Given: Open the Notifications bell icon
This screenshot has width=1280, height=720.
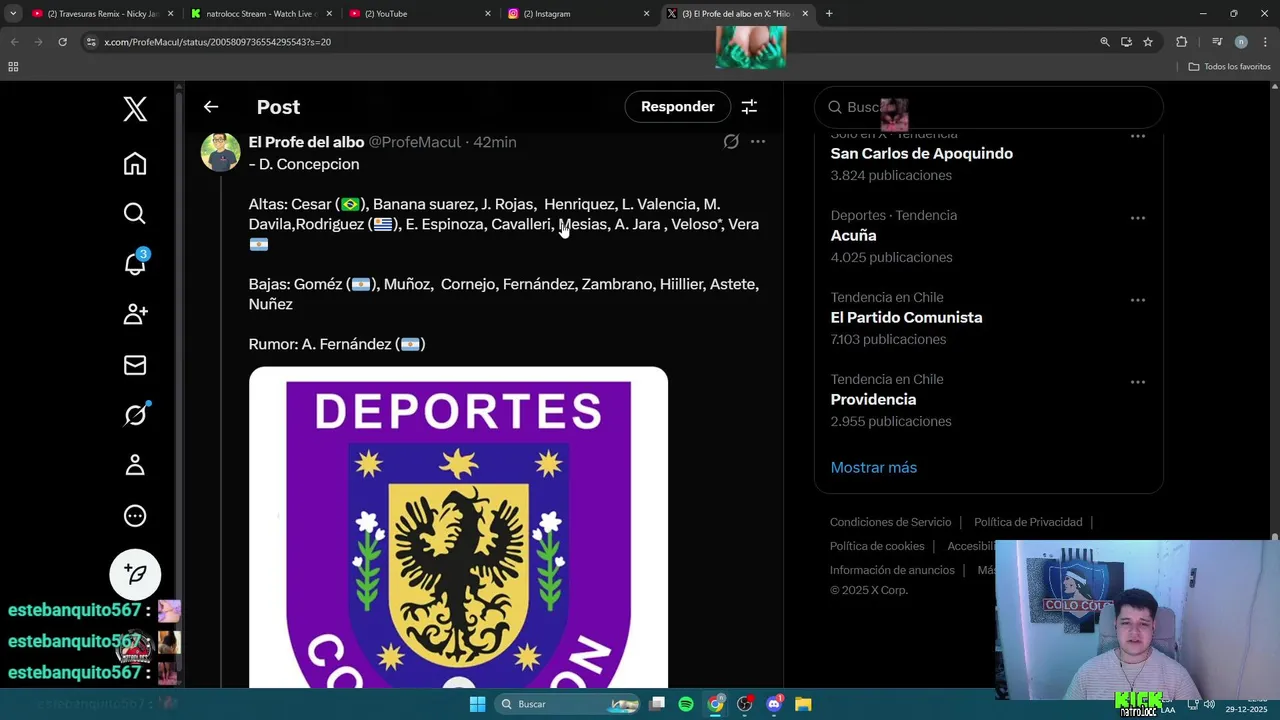Looking at the screenshot, I should click(135, 263).
